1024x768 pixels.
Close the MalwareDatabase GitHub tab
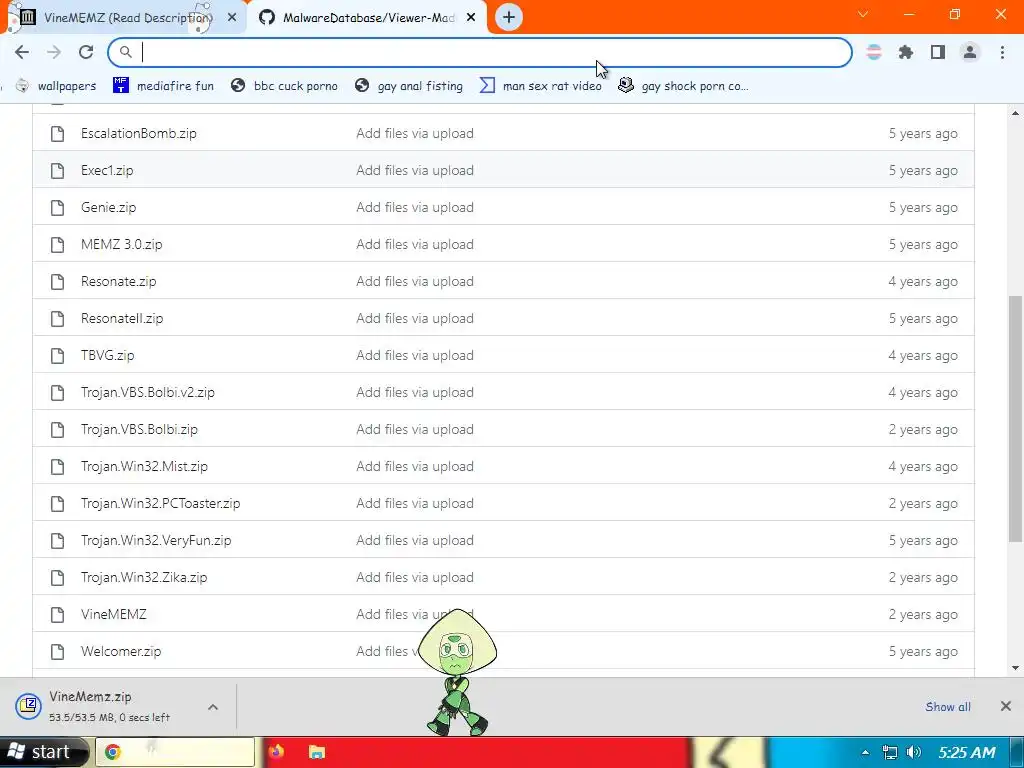click(471, 18)
